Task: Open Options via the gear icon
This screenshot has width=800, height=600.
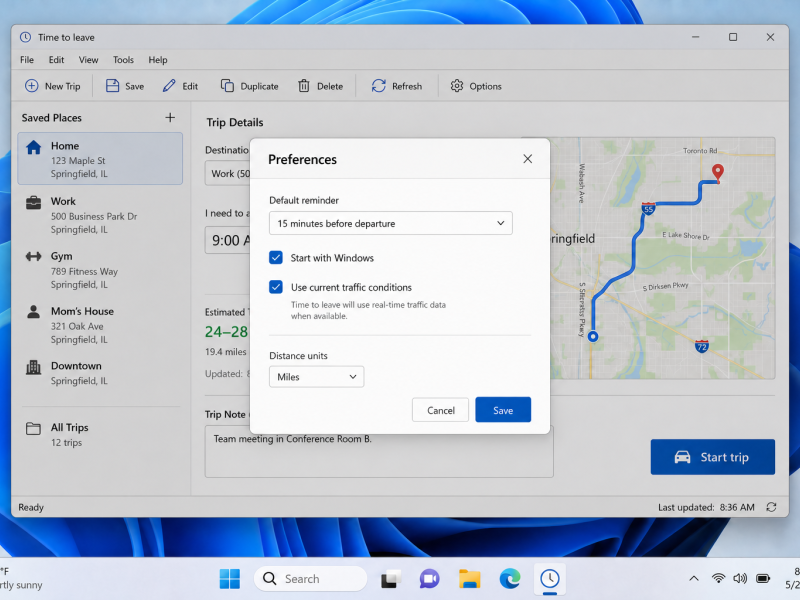Action: 457,86
